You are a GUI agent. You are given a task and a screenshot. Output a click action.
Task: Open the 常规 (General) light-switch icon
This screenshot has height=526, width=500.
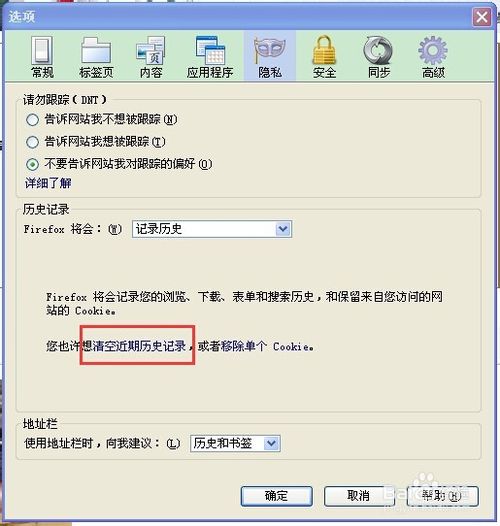(42, 51)
